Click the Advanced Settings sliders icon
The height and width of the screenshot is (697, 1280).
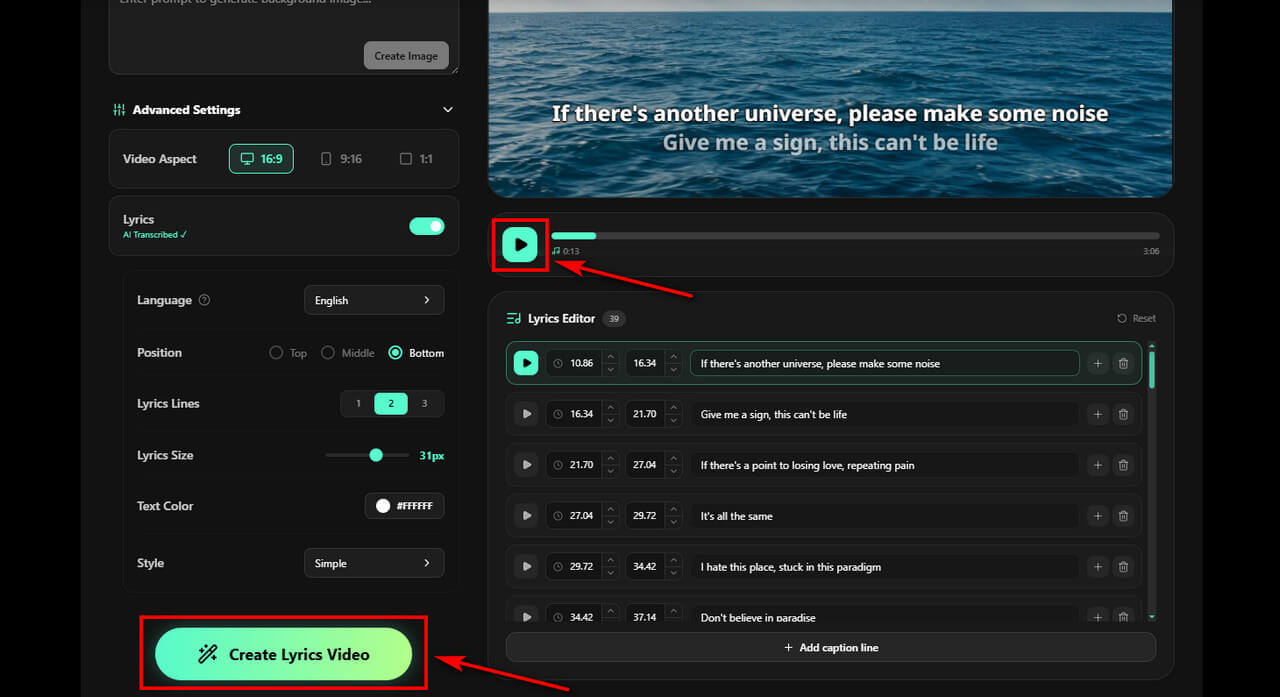click(119, 110)
